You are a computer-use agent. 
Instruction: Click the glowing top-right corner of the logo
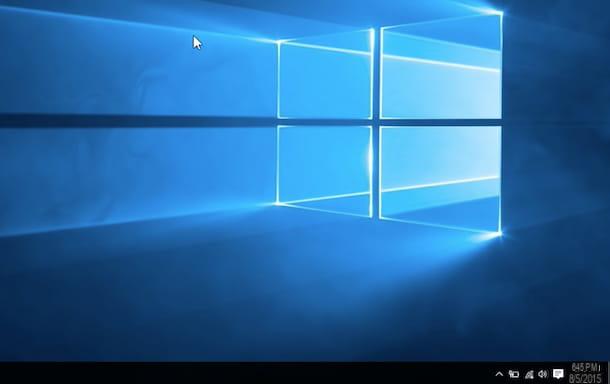click(500, 13)
